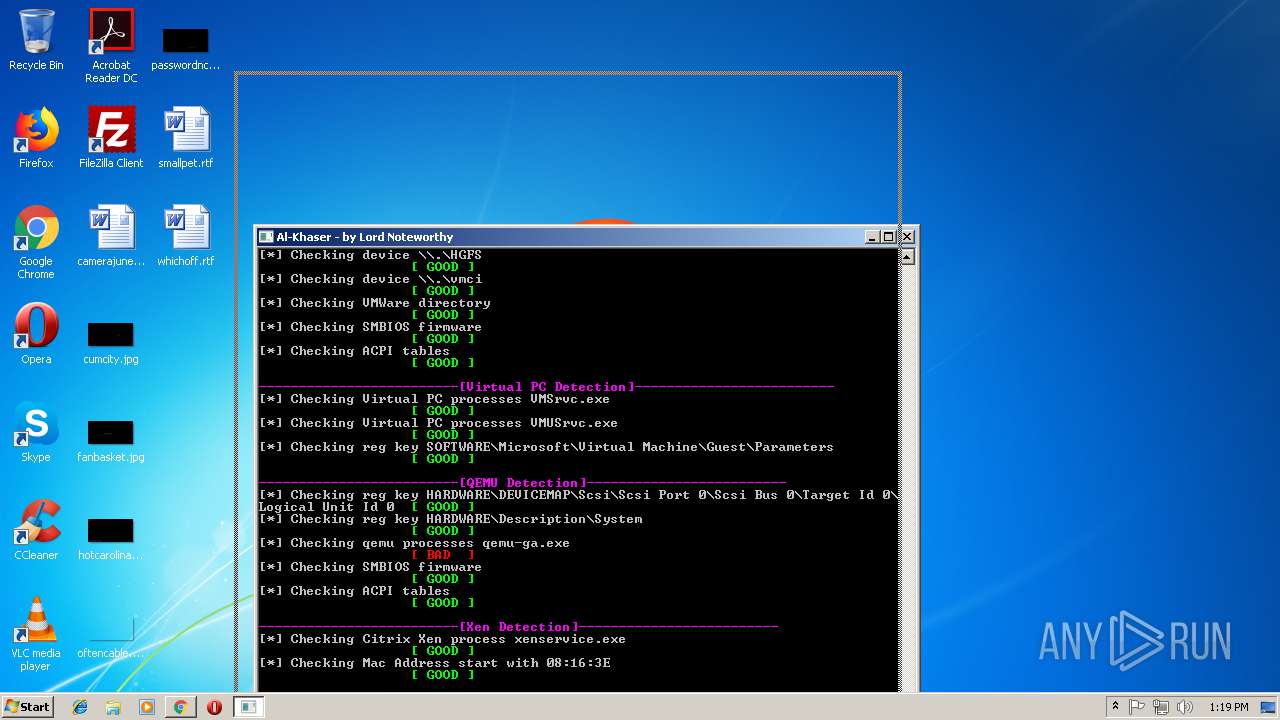Open whichoff.rtf document
This screenshot has height=720, width=1280.
click(x=186, y=236)
